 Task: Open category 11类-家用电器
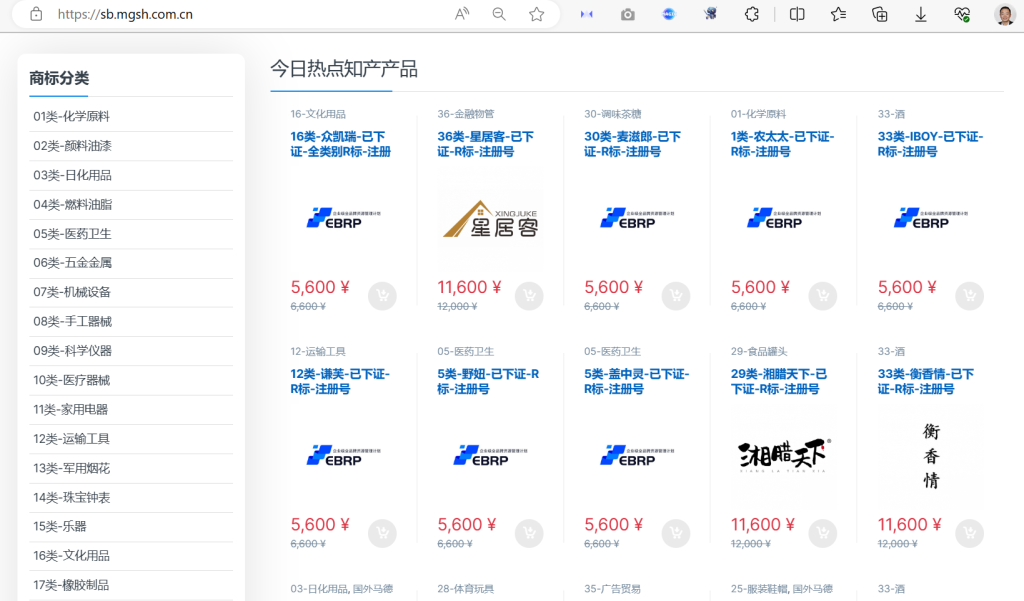(x=71, y=410)
